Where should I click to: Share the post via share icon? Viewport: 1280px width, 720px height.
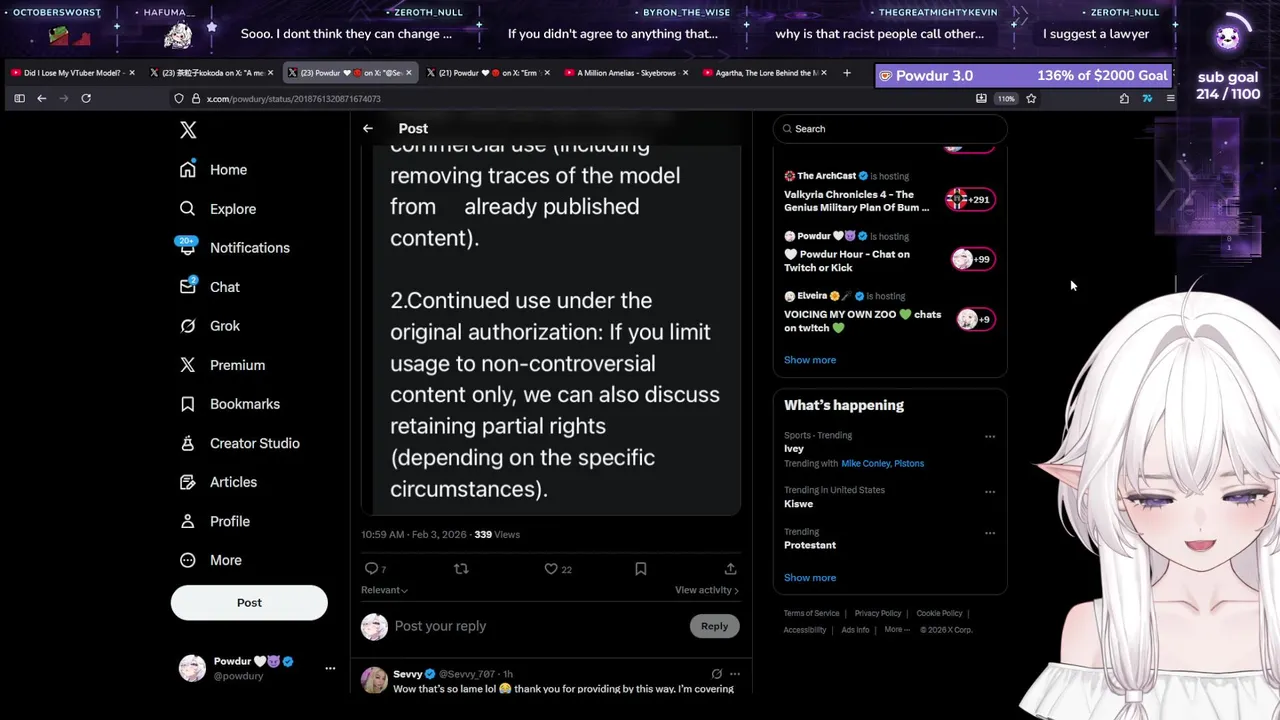730,569
